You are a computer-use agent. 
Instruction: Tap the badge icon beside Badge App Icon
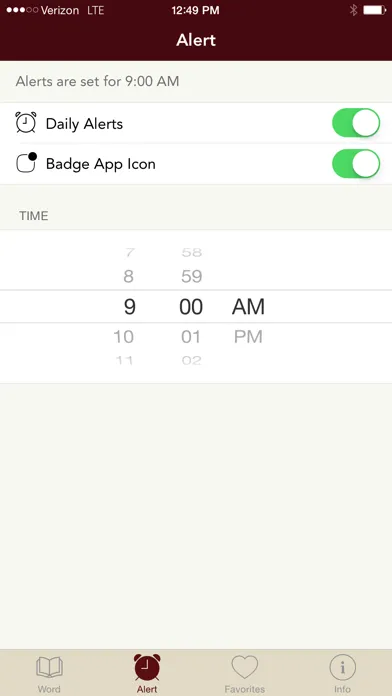(26, 163)
